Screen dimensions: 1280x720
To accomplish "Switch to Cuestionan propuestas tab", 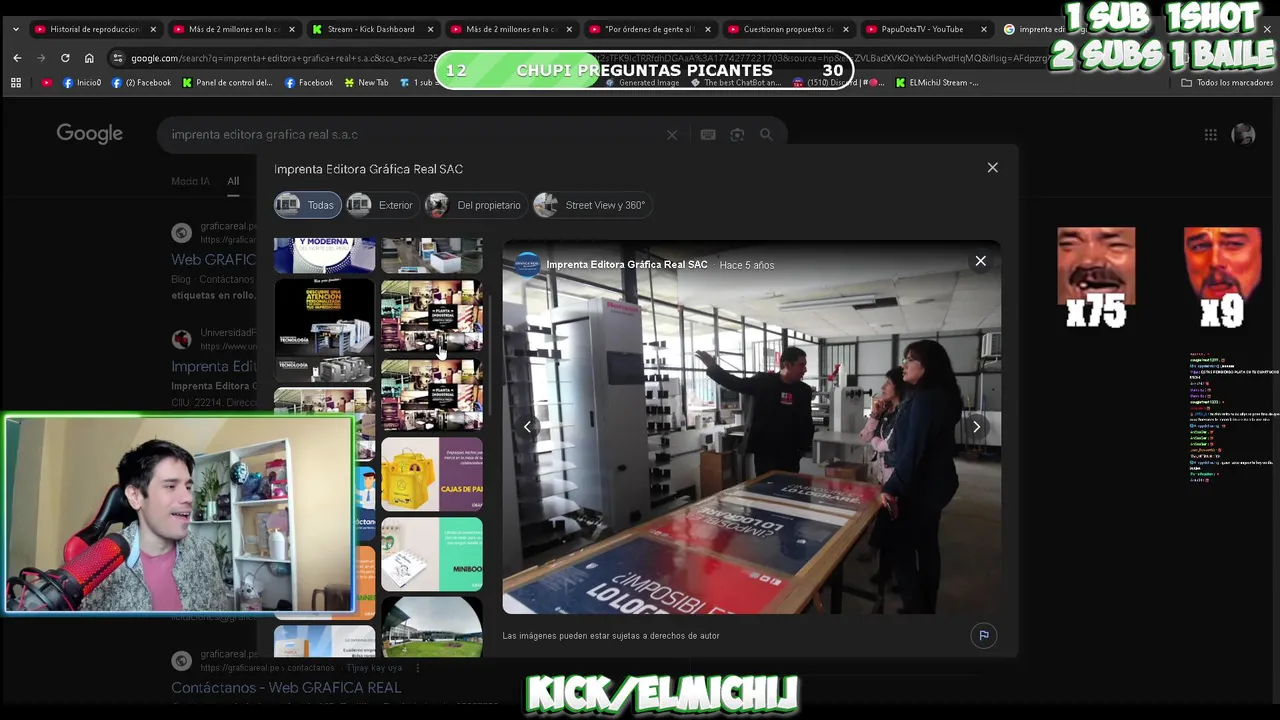I will [x=787, y=29].
